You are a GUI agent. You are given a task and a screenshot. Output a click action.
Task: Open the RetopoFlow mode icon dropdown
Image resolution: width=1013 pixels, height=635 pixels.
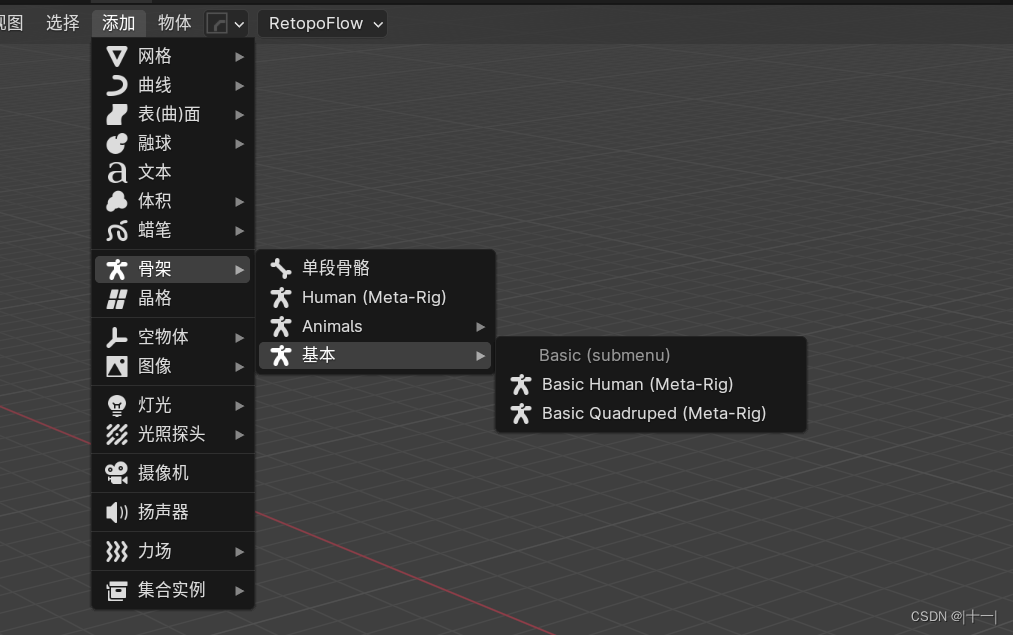(226, 24)
